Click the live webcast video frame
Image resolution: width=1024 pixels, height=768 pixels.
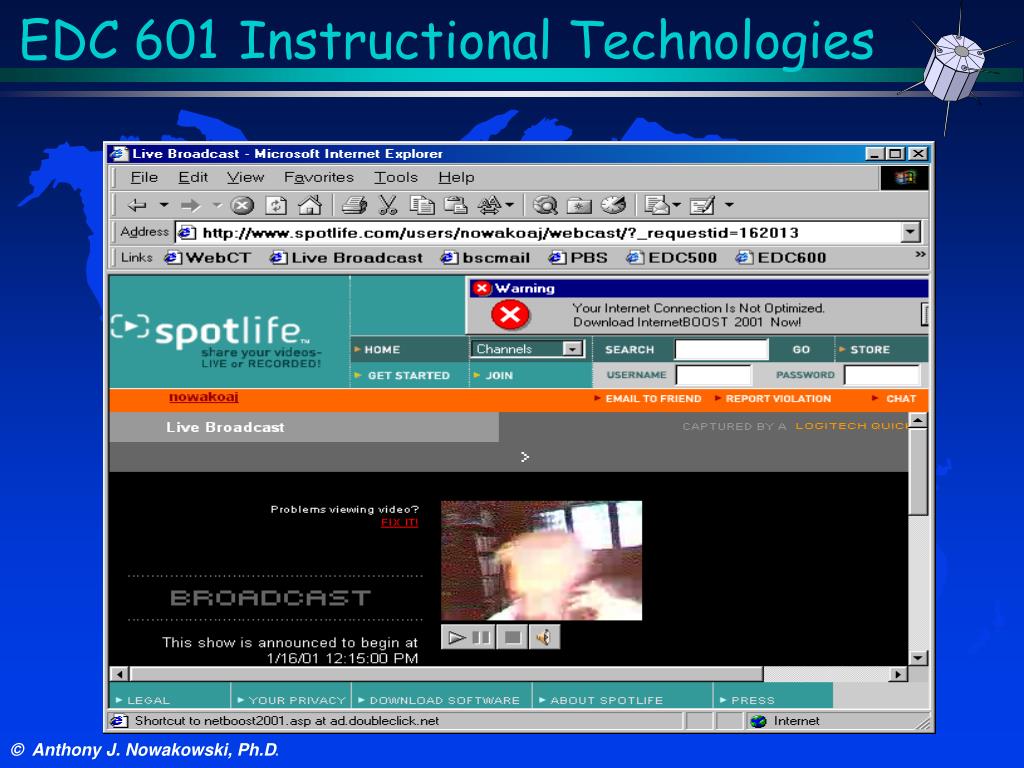click(541, 560)
